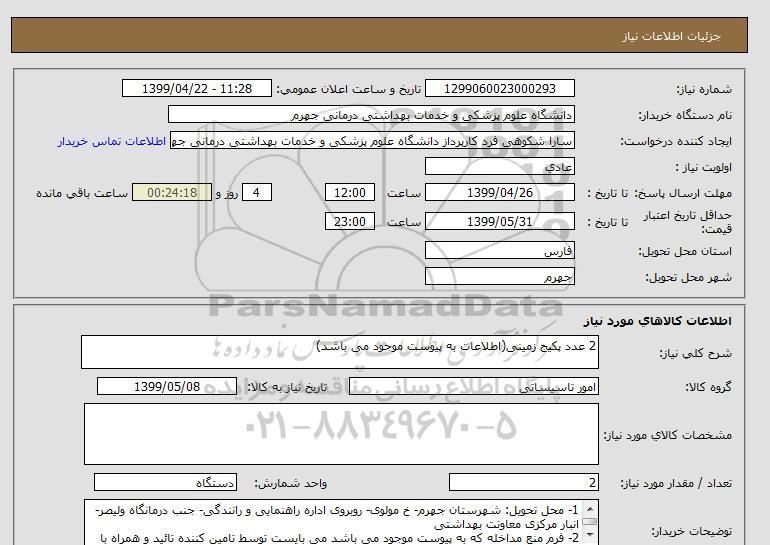The width and height of the screenshot is (770, 545).
Task: Click delivery province field فارس
Action: (x=499, y=250)
